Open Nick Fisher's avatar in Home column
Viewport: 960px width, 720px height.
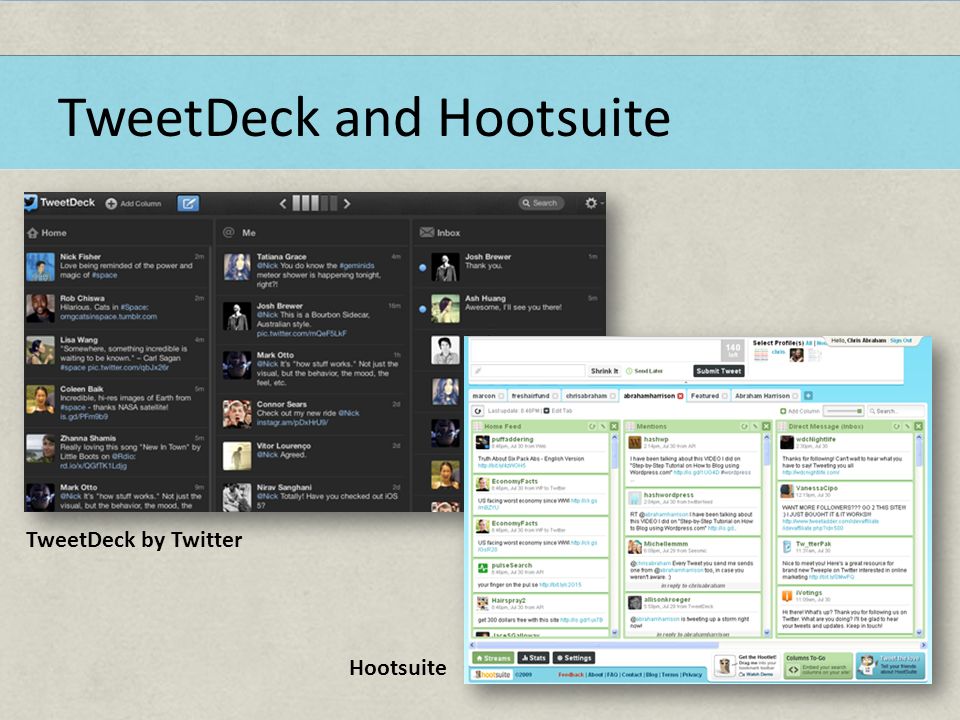pos(40,267)
